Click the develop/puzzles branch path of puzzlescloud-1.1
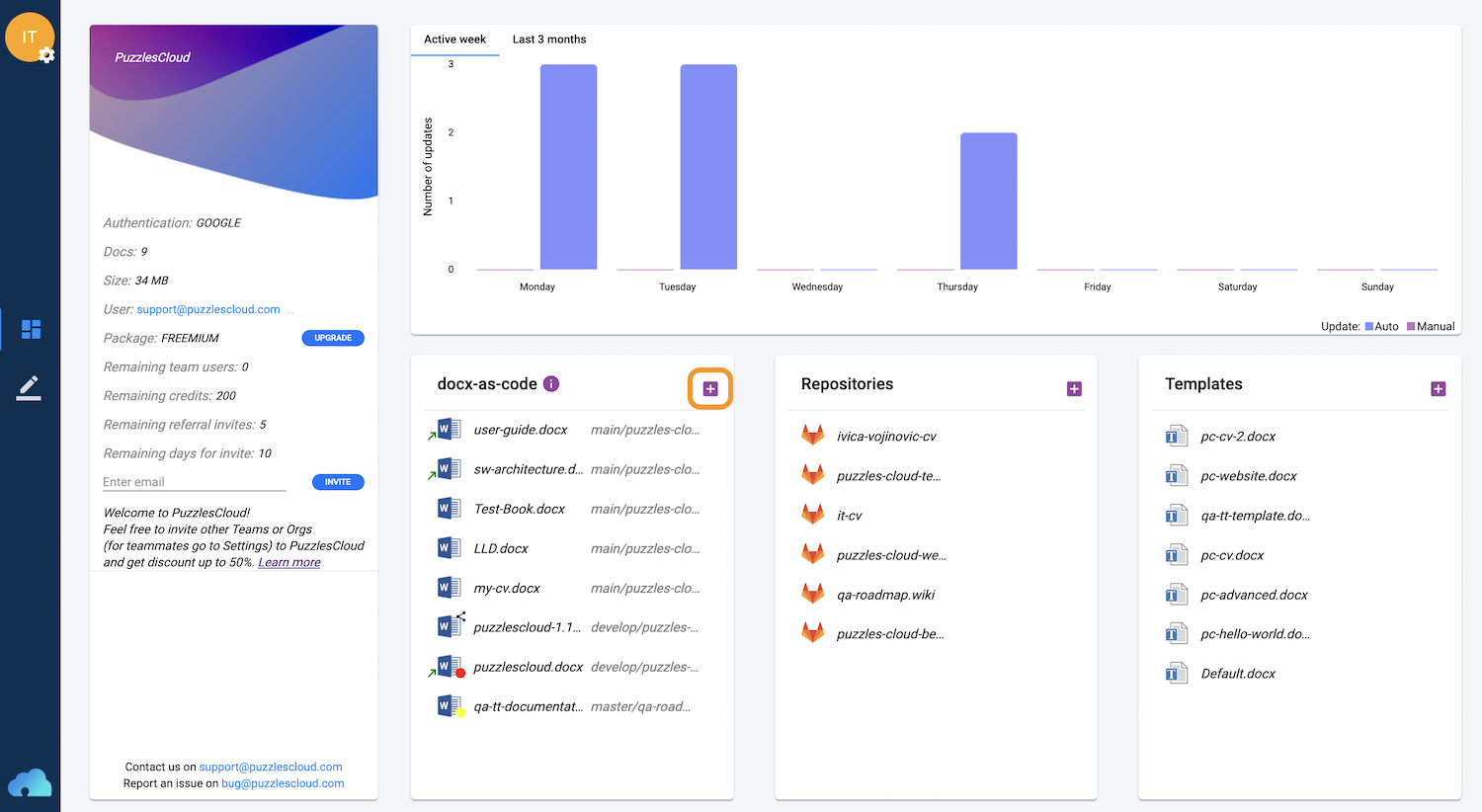Screen dimensions: 1482x812 click(x=645, y=627)
